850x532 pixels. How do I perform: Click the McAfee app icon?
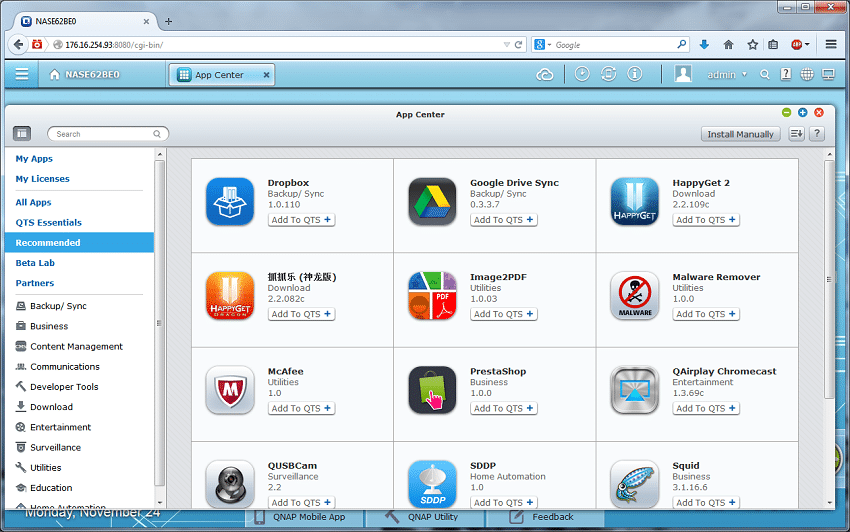click(230, 390)
